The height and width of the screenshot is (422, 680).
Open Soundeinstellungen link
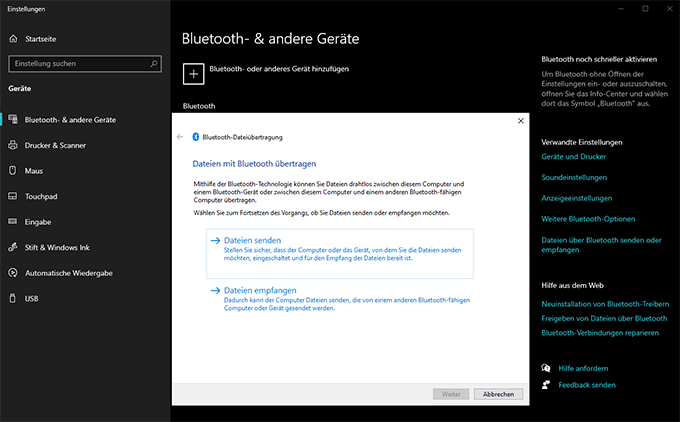pyautogui.click(x=574, y=177)
